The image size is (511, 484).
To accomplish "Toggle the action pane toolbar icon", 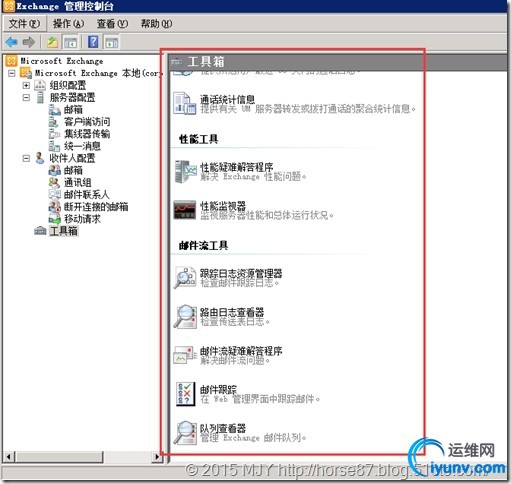I will pyautogui.click(x=112, y=42).
